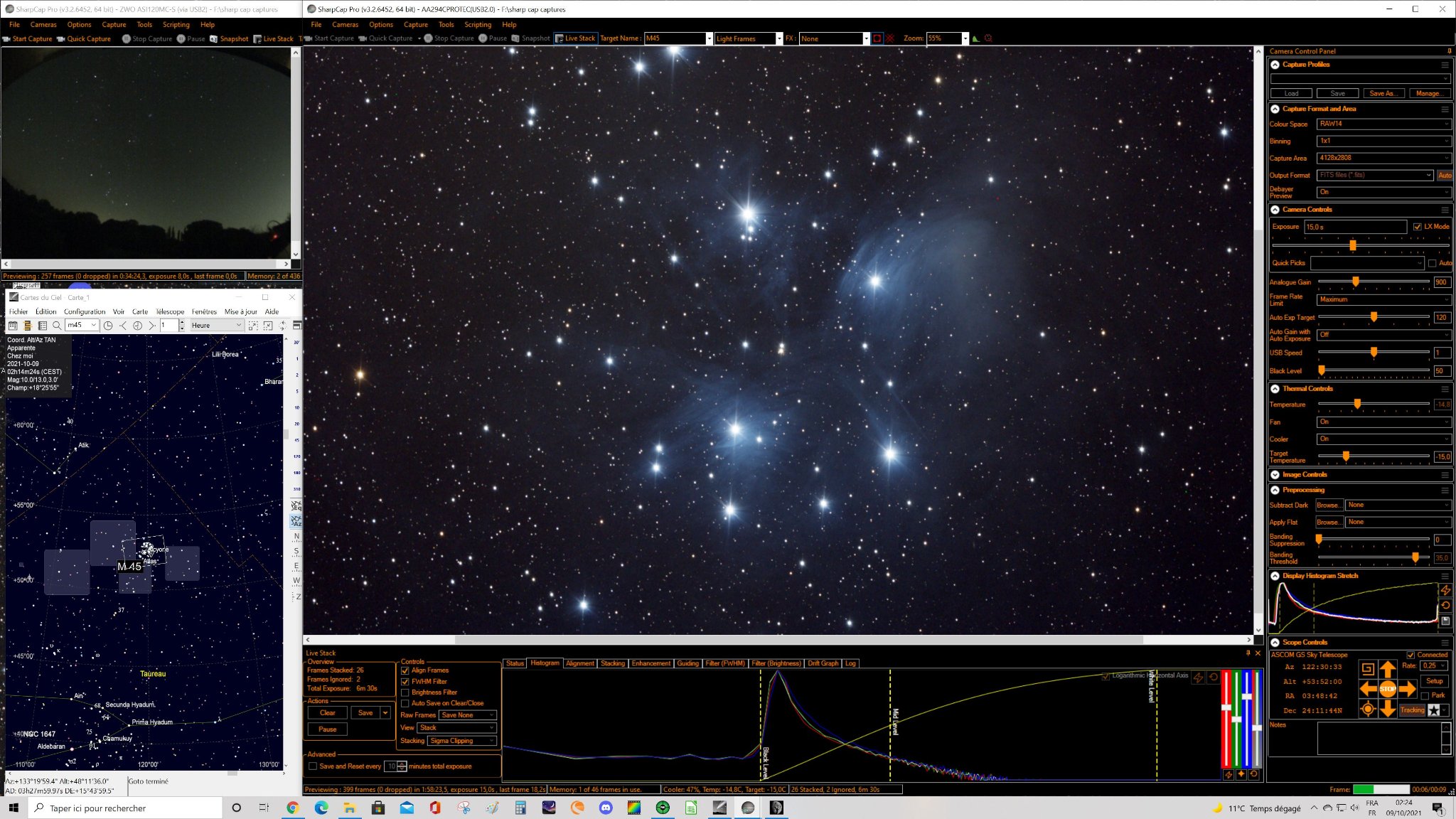
Task: Set time to now in Cartes du Ciel
Action: tap(137, 326)
